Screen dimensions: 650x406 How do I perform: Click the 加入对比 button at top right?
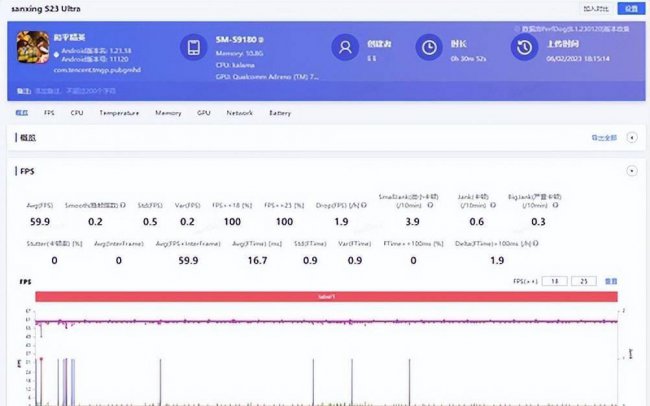(x=596, y=8)
